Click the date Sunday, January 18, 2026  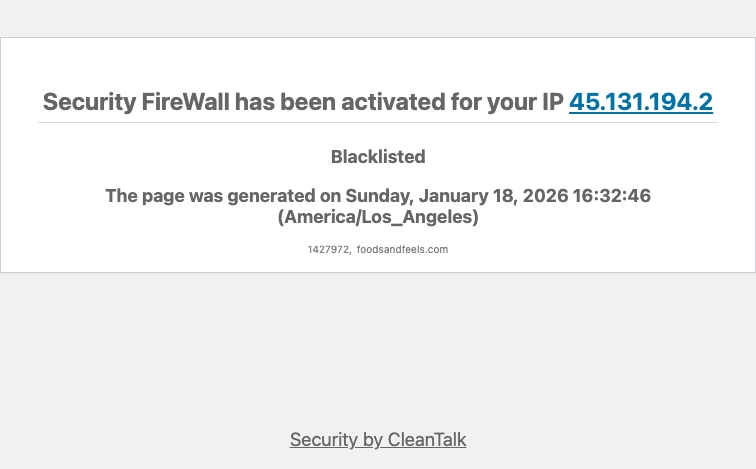456,196
